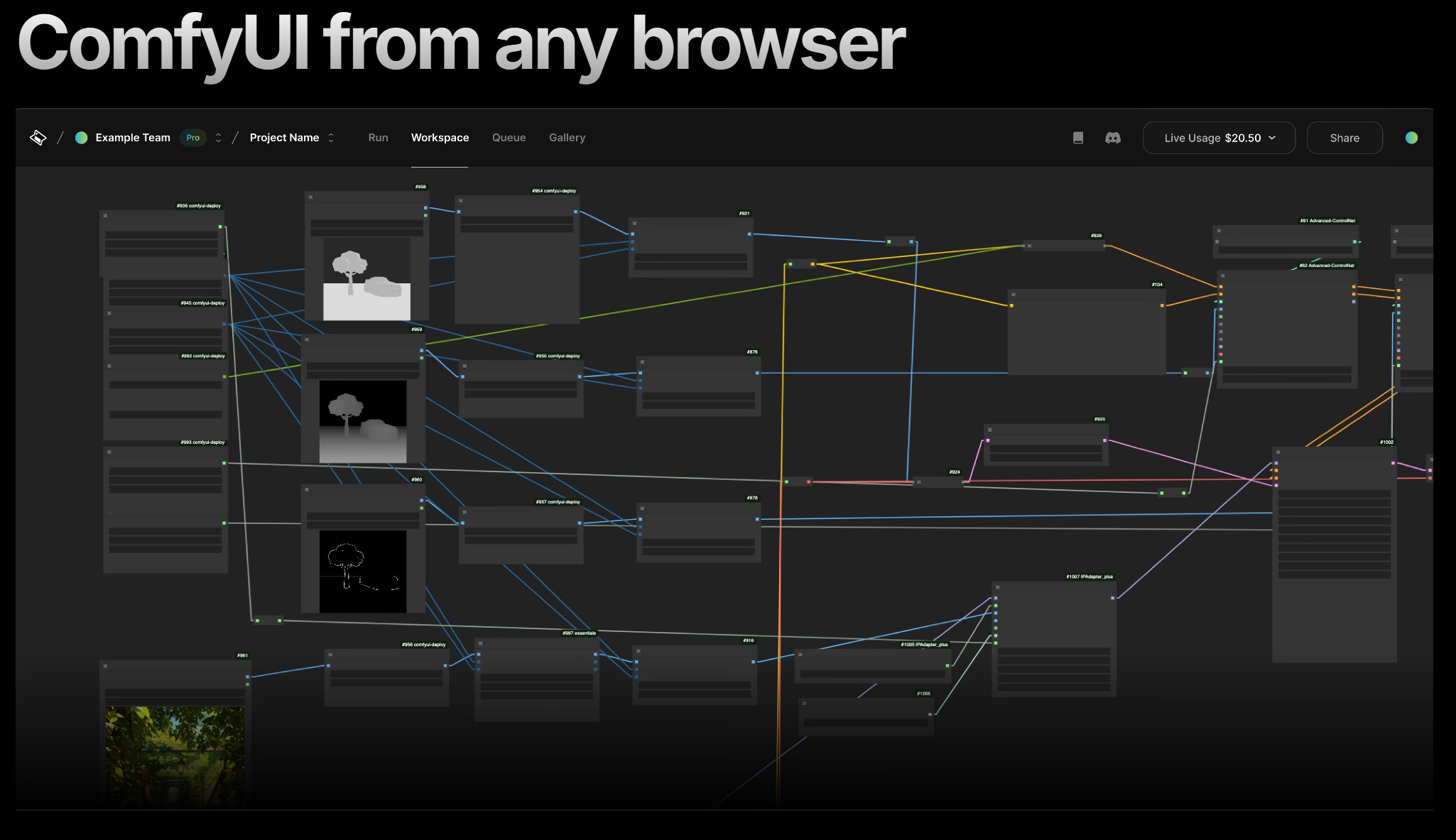Switch to the Run tab
The width and height of the screenshot is (1456, 840).
coord(379,138)
